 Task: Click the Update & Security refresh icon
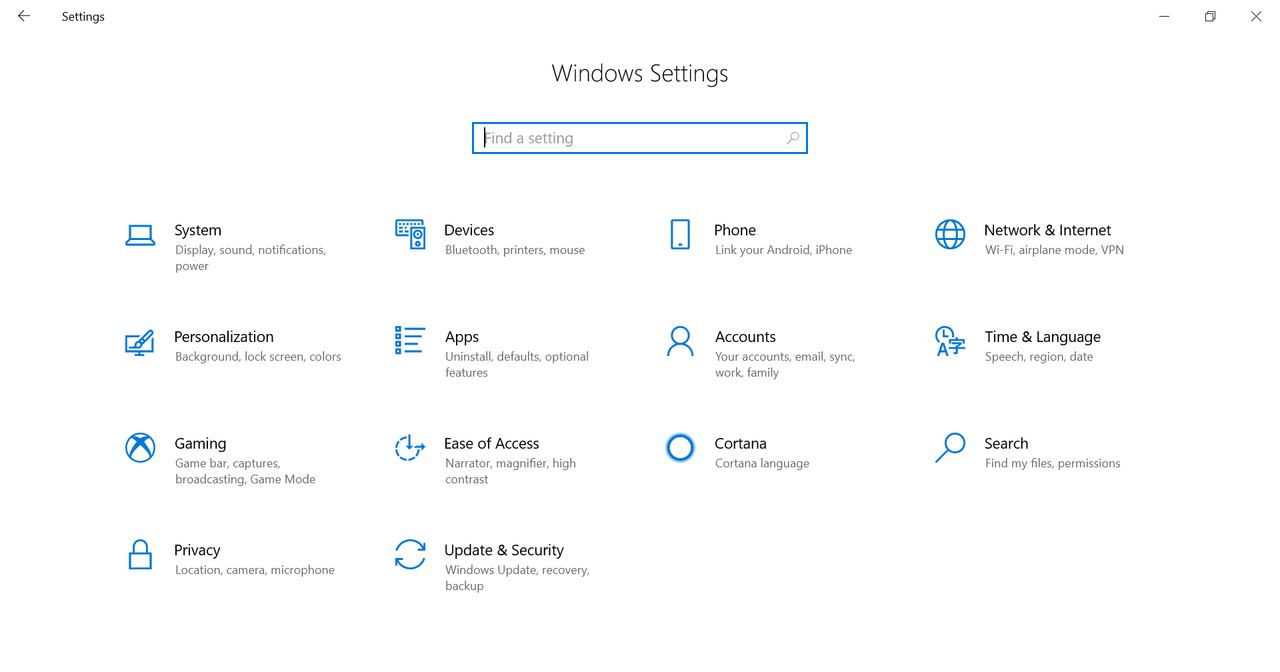pyautogui.click(x=410, y=554)
